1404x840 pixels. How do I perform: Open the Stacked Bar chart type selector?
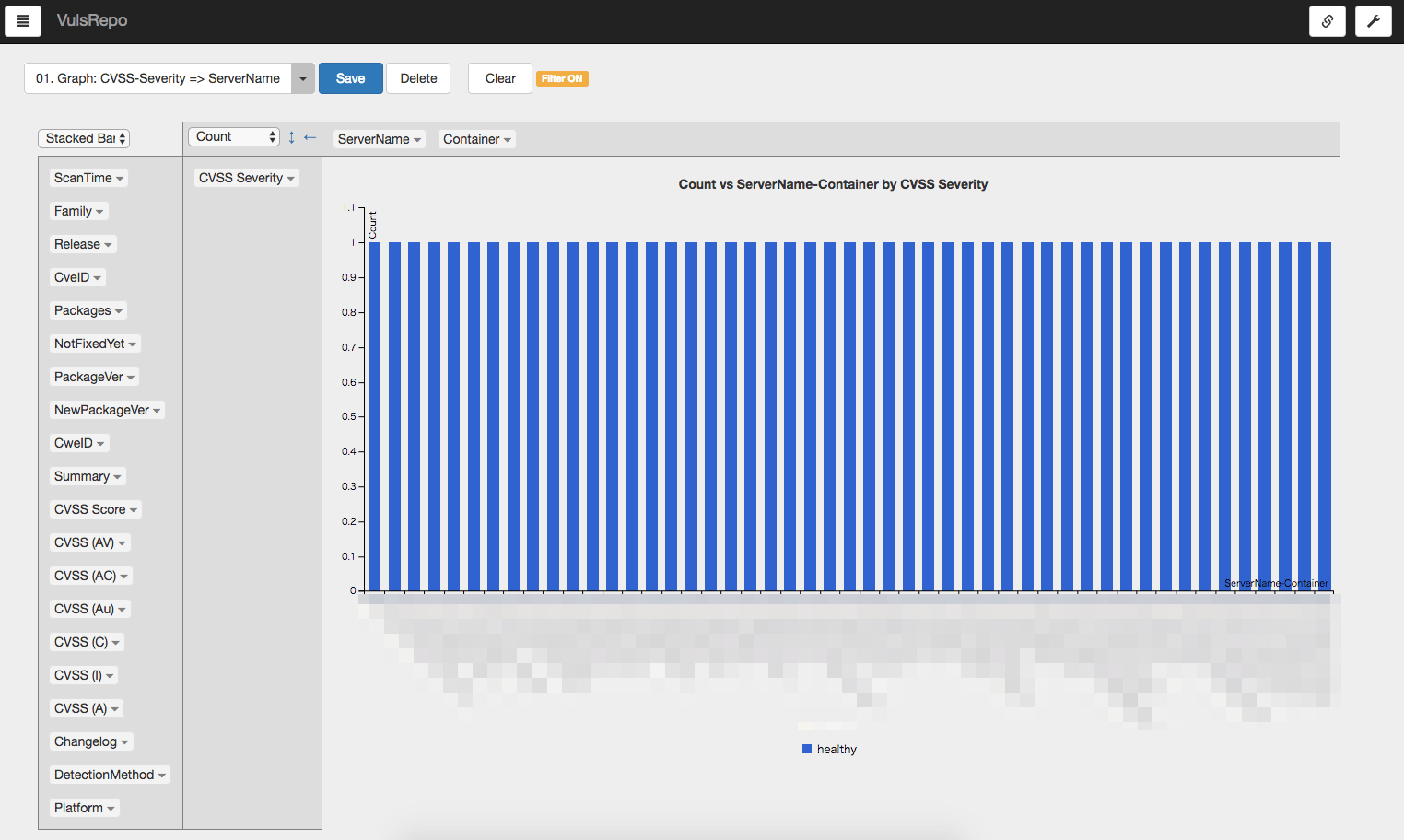[84, 138]
